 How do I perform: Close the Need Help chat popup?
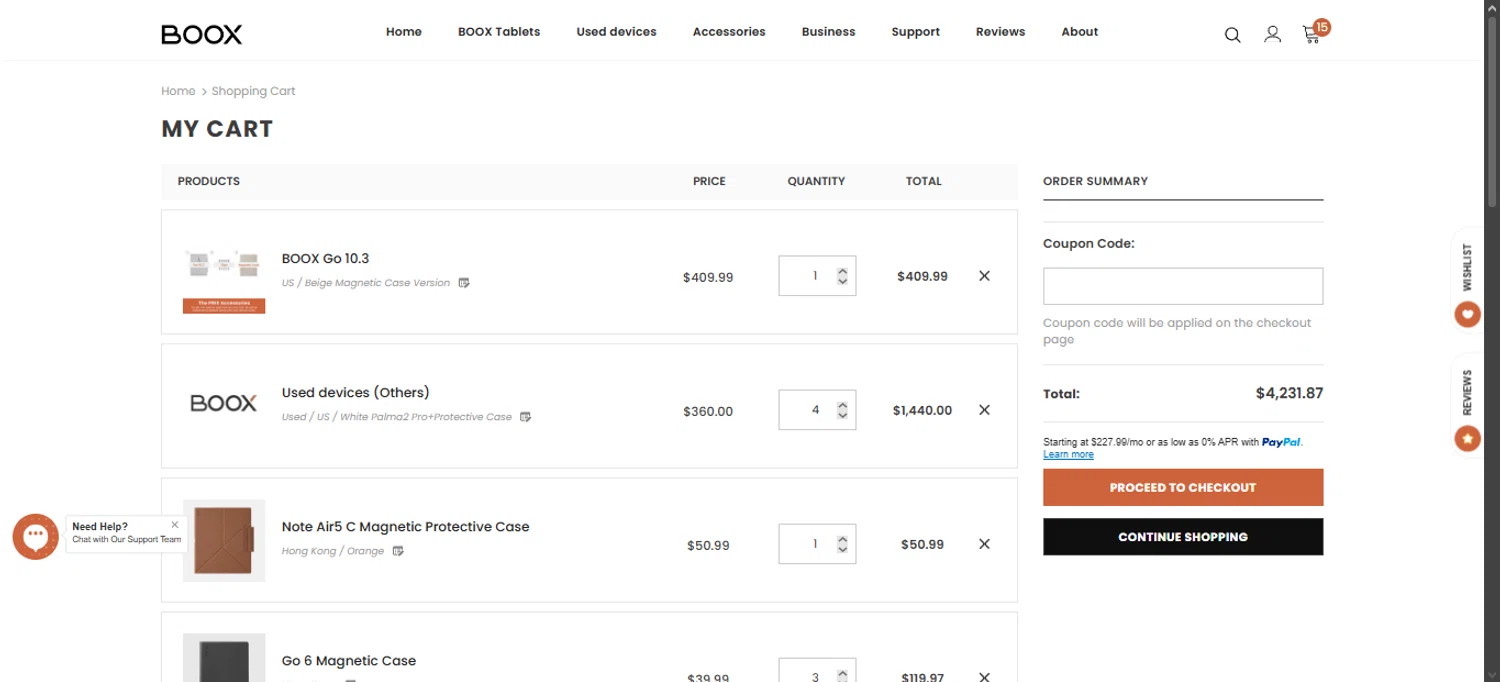pos(175,524)
